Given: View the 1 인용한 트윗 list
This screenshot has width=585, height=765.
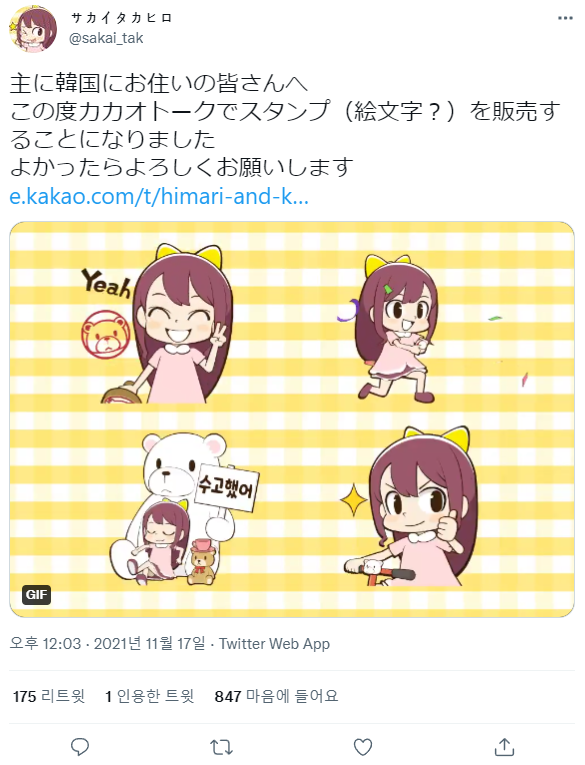Looking at the screenshot, I should (150, 696).
